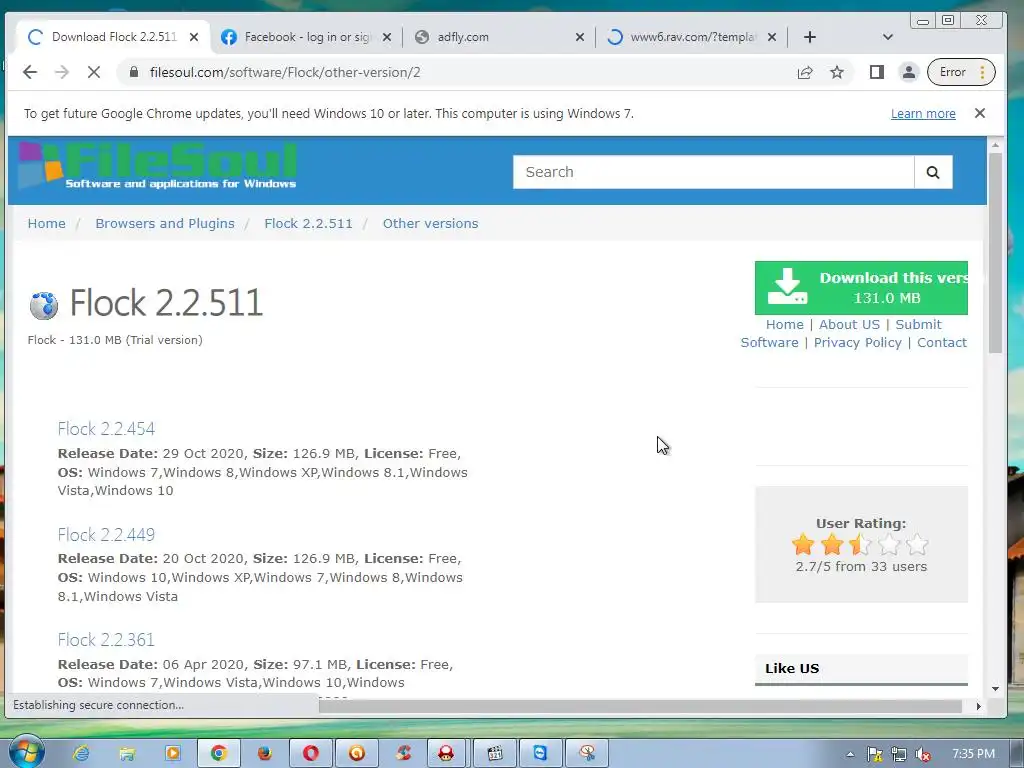
Task: Stop loading the page
Action: click(94, 72)
